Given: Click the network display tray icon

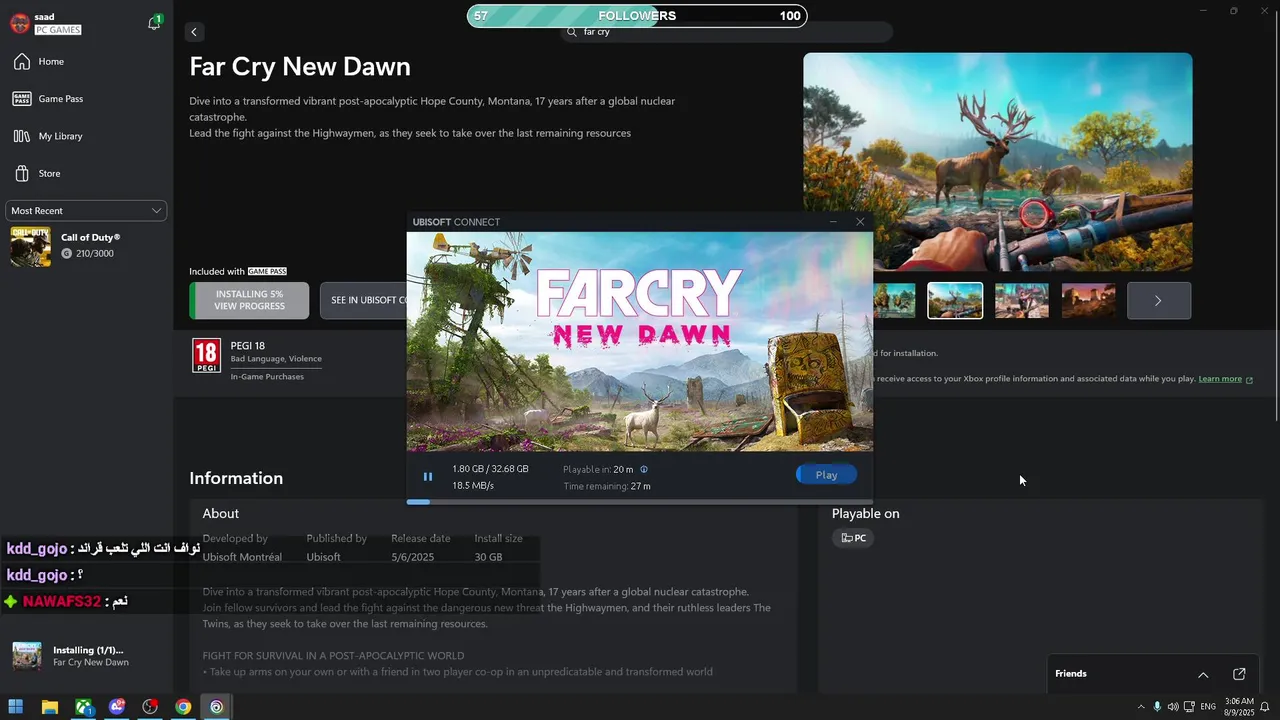Looking at the screenshot, I should click(1189, 707).
